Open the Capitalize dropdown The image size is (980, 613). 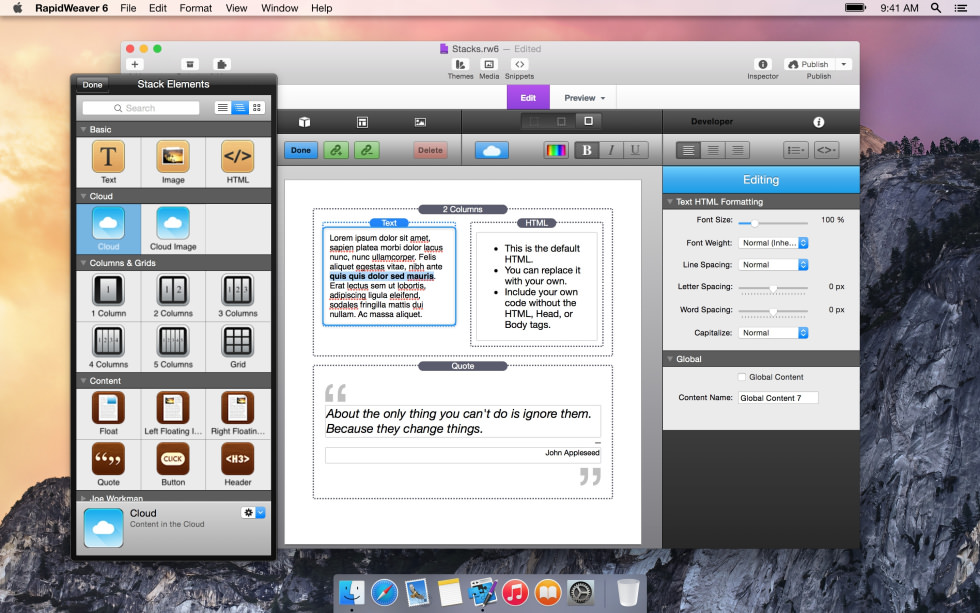(x=774, y=332)
